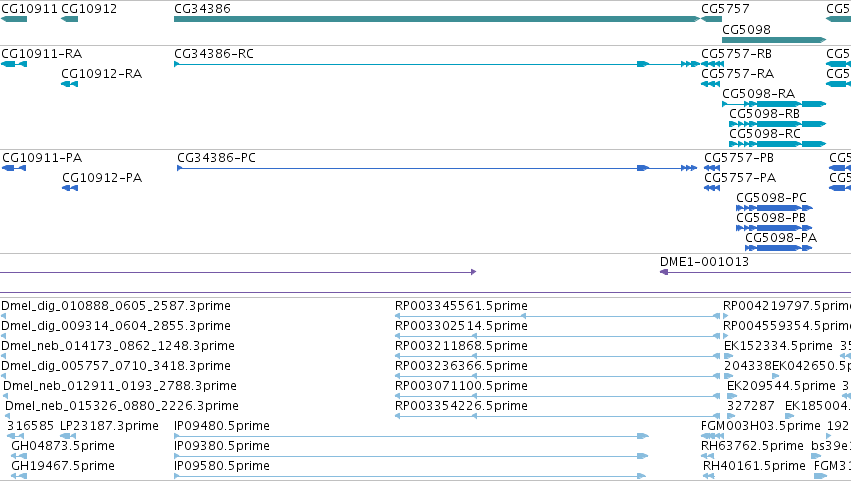
Task: Click the RP003211868.5prime EST label
Action: point(461,346)
